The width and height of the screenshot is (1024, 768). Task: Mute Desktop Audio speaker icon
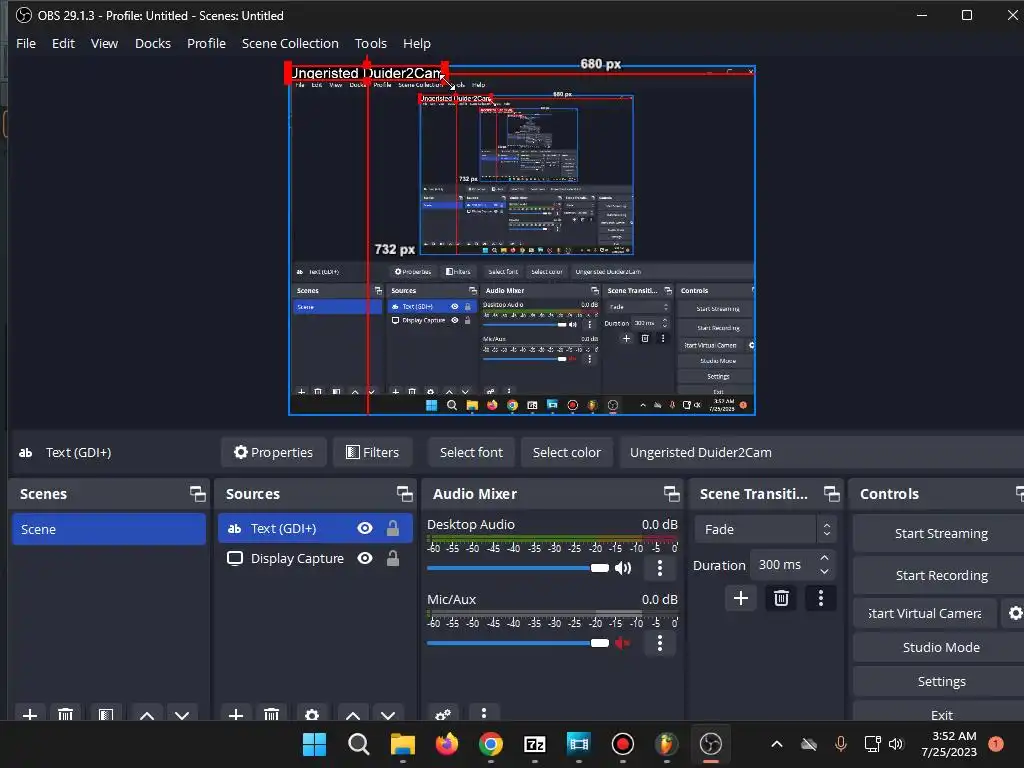click(x=623, y=568)
